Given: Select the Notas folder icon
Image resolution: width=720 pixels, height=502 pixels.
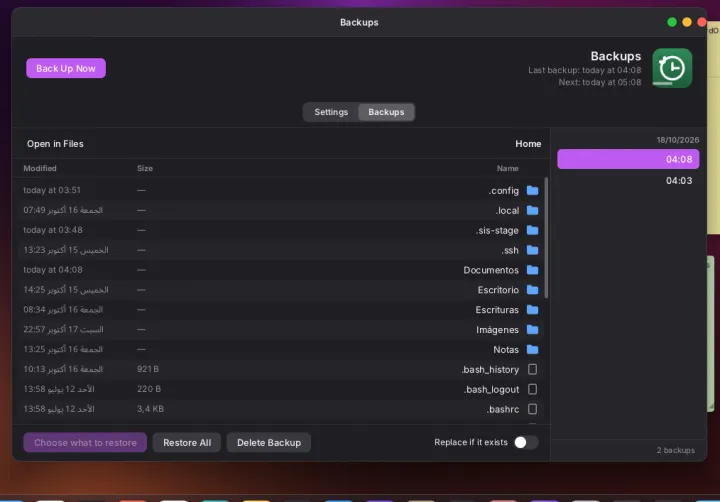Looking at the screenshot, I should [x=532, y=350].
